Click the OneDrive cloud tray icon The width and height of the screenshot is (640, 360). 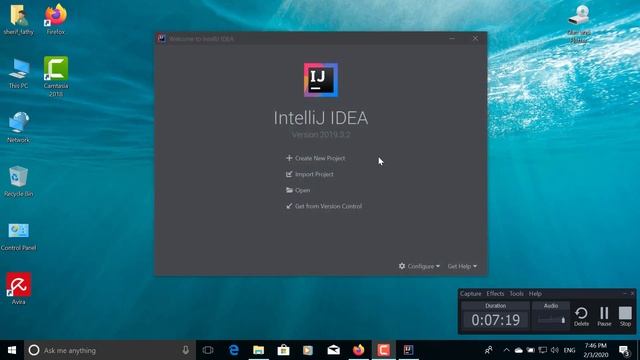coord(518,350)
